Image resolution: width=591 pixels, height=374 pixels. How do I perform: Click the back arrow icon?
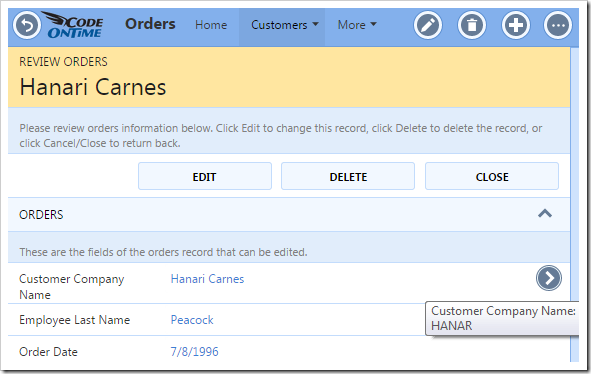27,25
